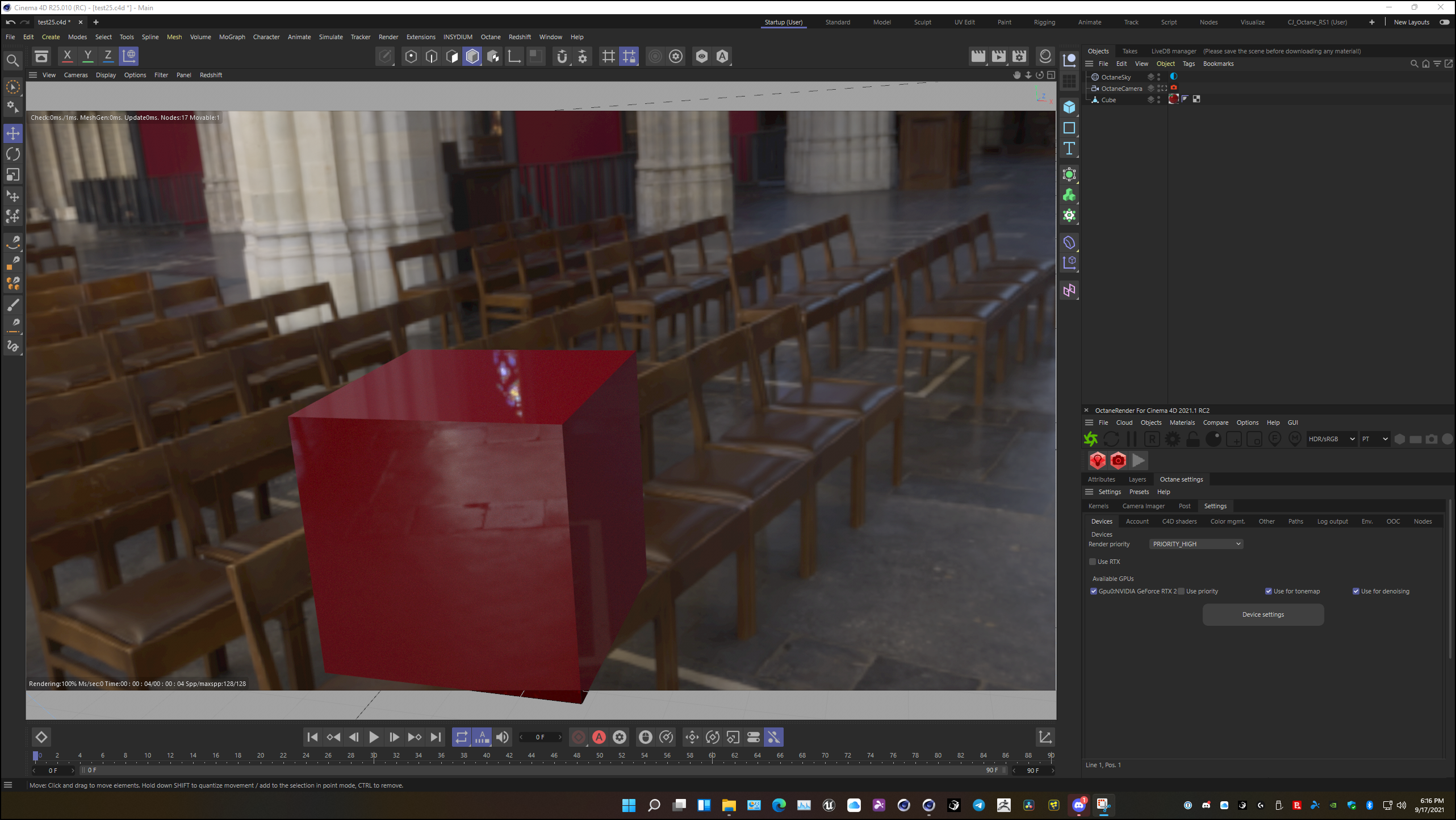Select the Scale tool in left toolbar
The height and width of the screenshot is (820, 1456).
click(13, 175)
